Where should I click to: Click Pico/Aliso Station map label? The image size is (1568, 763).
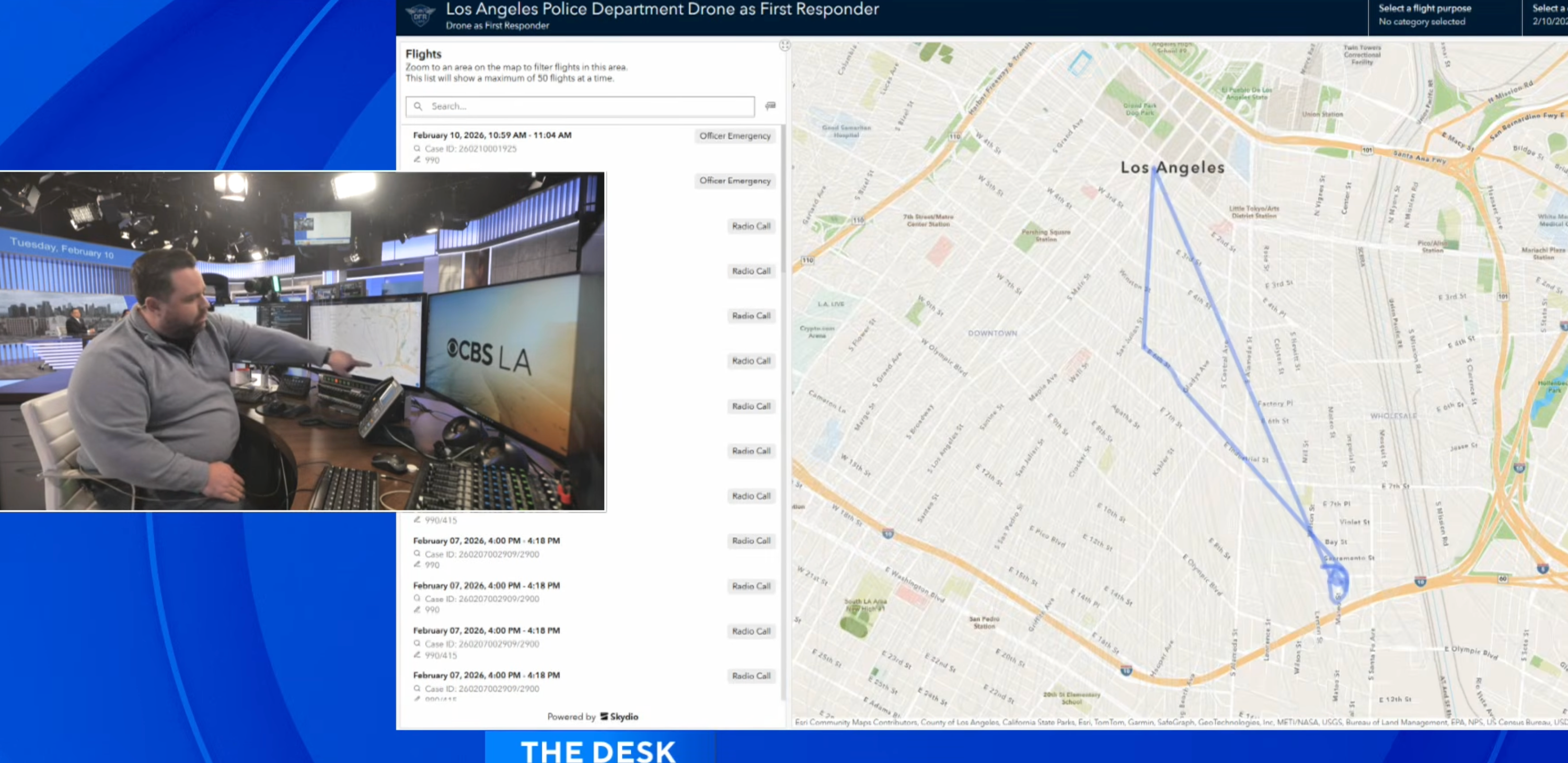(x=1432, y=247)
